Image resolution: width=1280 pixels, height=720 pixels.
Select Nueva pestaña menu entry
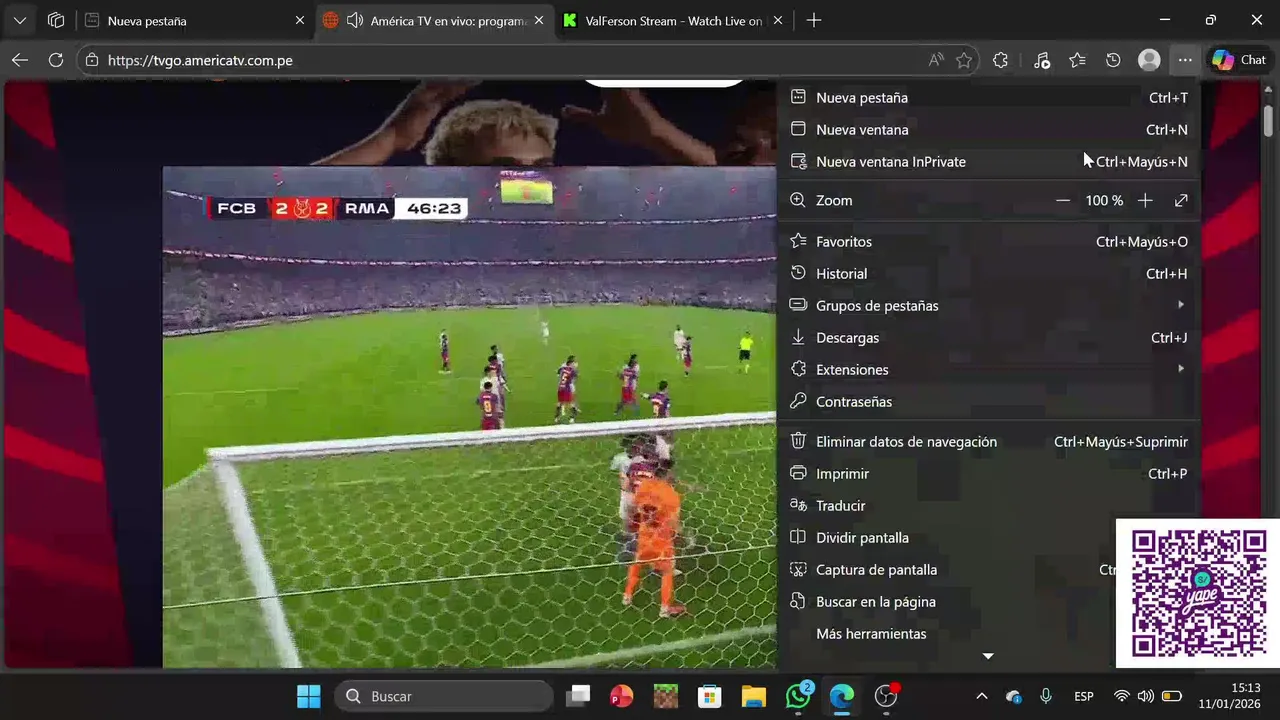click(989, 97)
